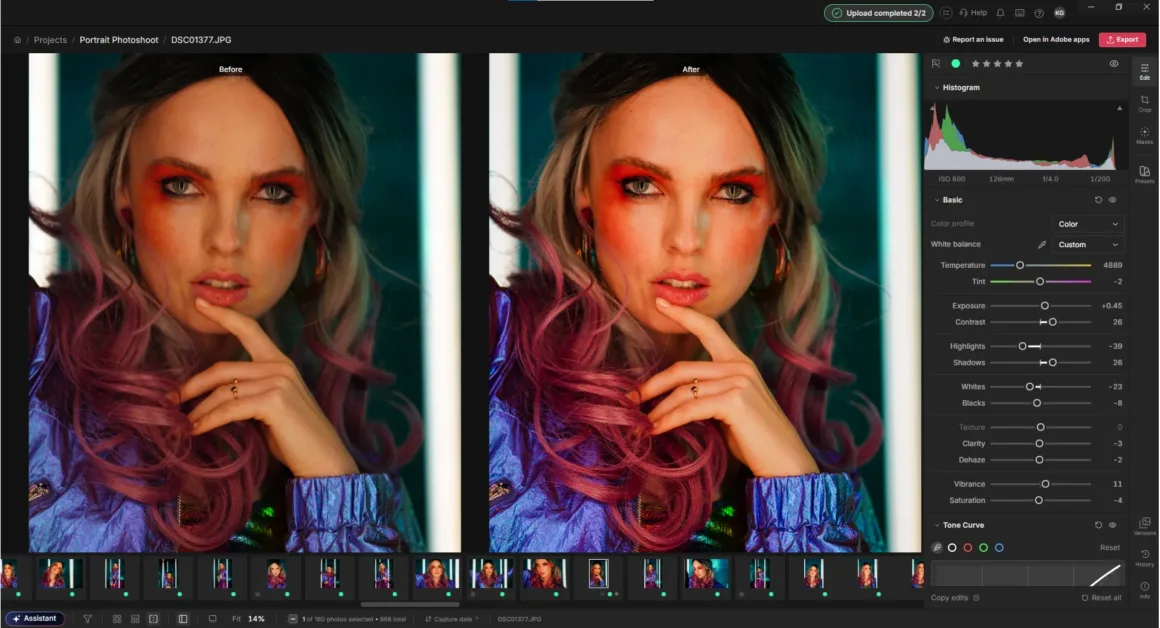Select the green curve channel
This screenshot has height=628, width=1160.
(x=983, y=547)
